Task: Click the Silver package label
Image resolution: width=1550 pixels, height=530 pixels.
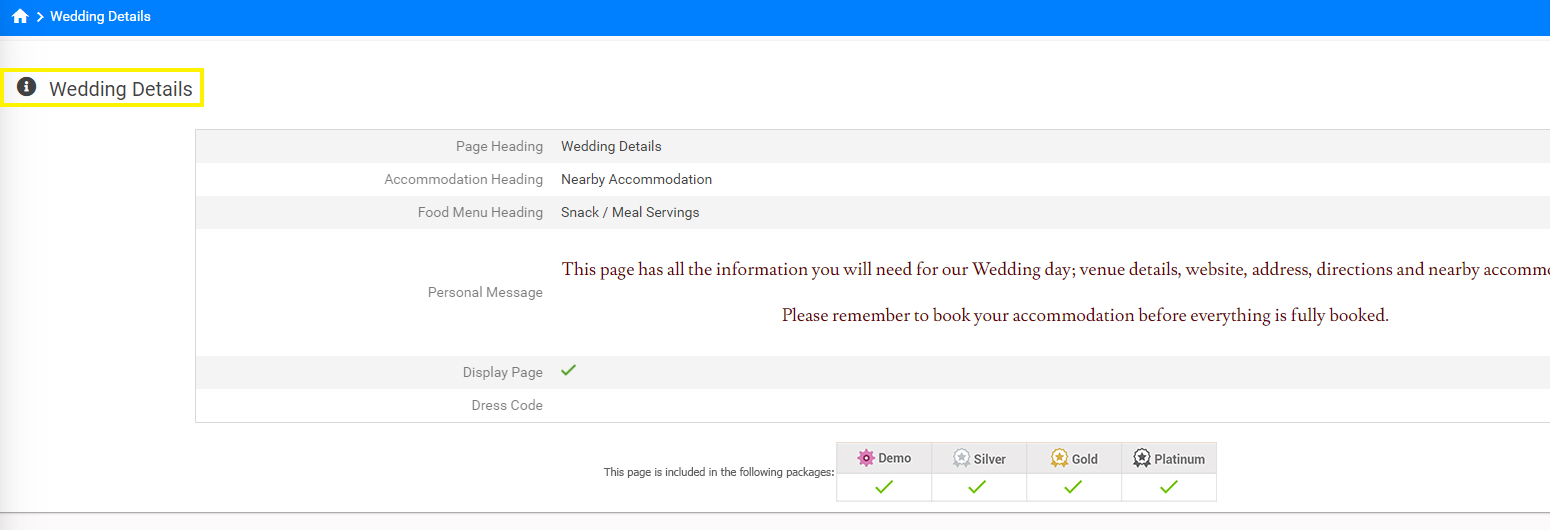Action: click(x=990, y=460)
